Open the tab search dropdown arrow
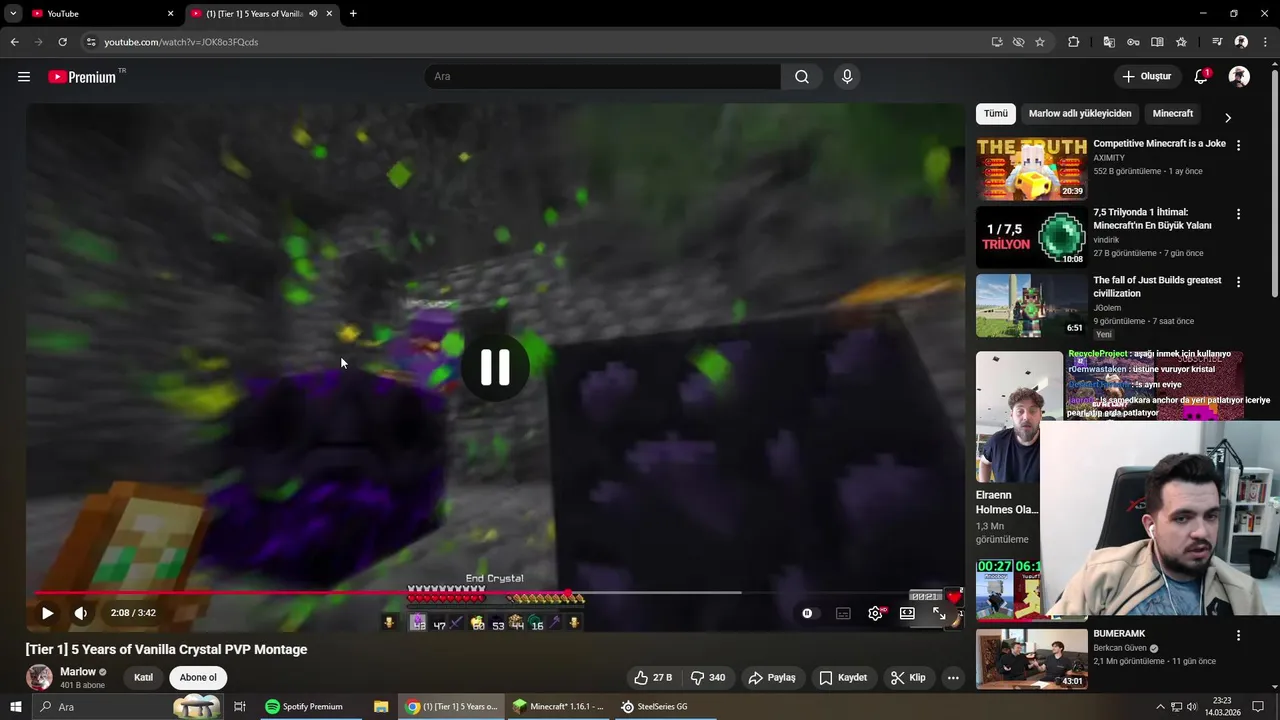Viewport: 1280px width, 720px height. pos(13,14)
